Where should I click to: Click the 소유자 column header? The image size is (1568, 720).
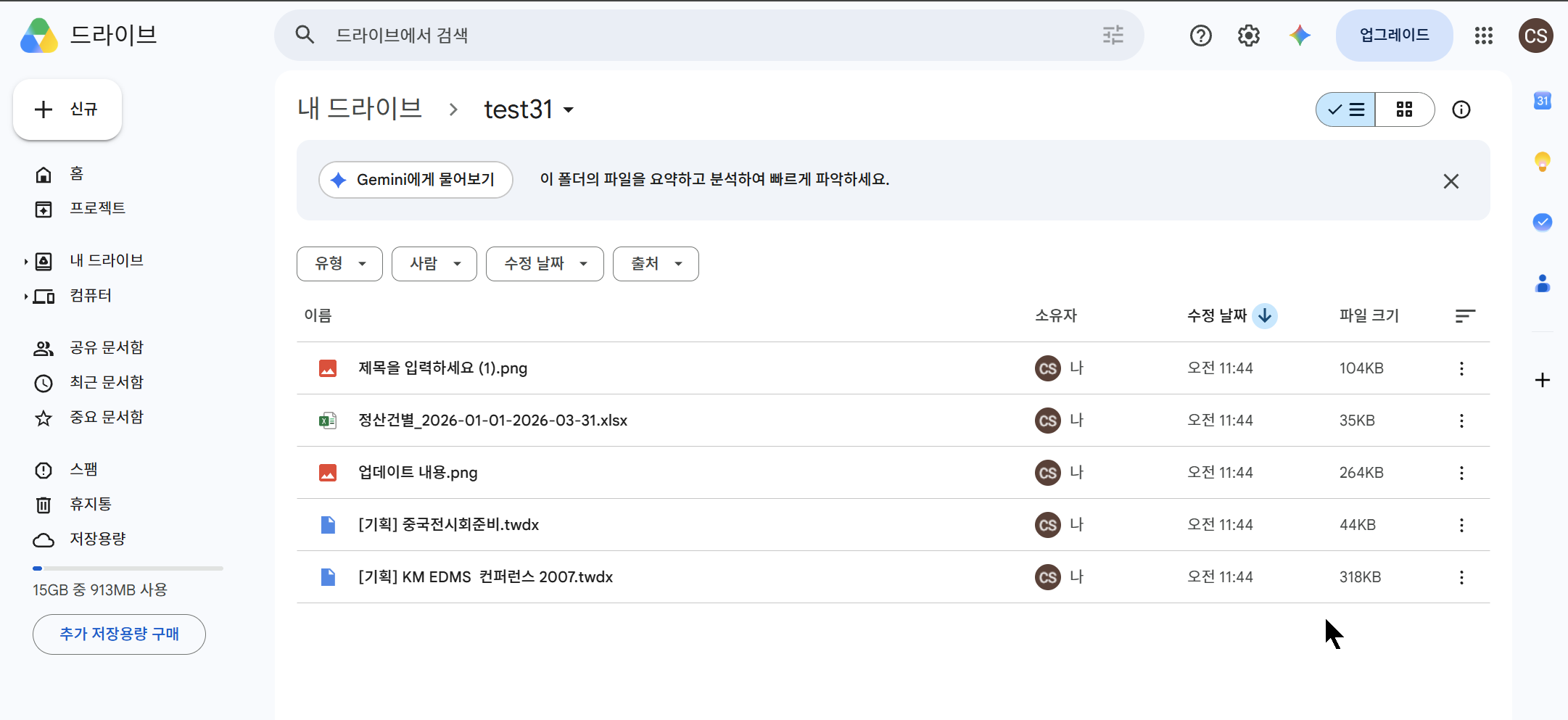pos(1056,315)
